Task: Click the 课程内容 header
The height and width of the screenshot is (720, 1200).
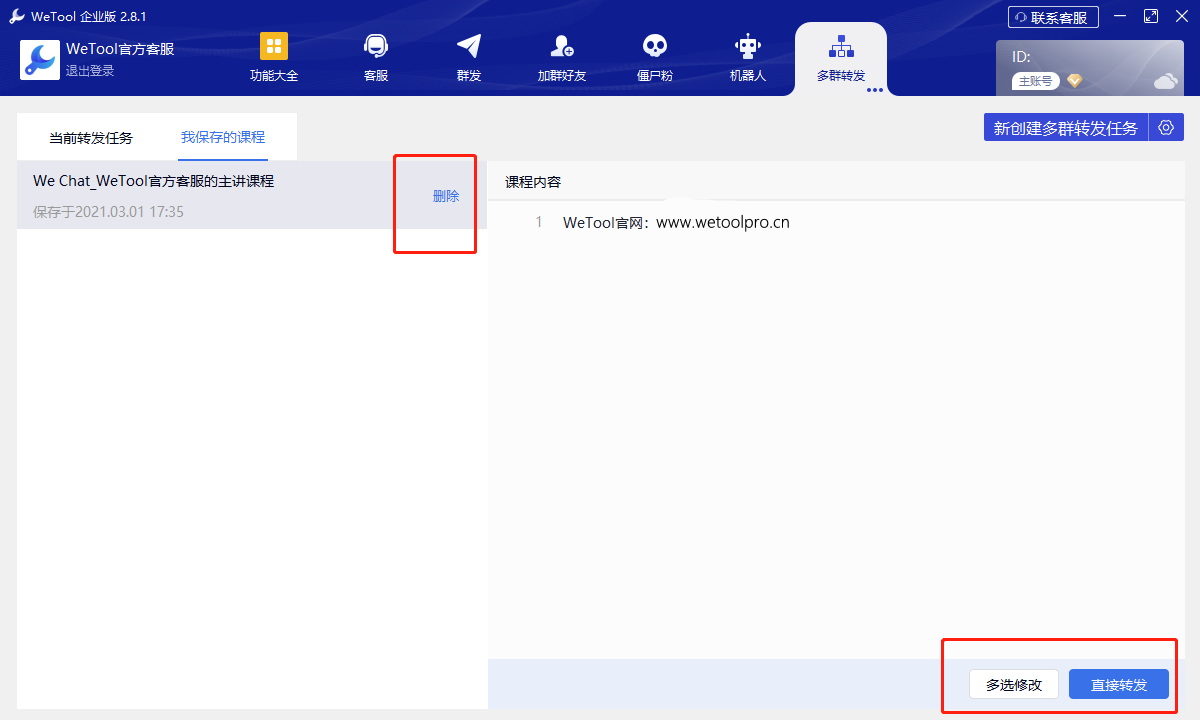Action: (x=533, y=182)
